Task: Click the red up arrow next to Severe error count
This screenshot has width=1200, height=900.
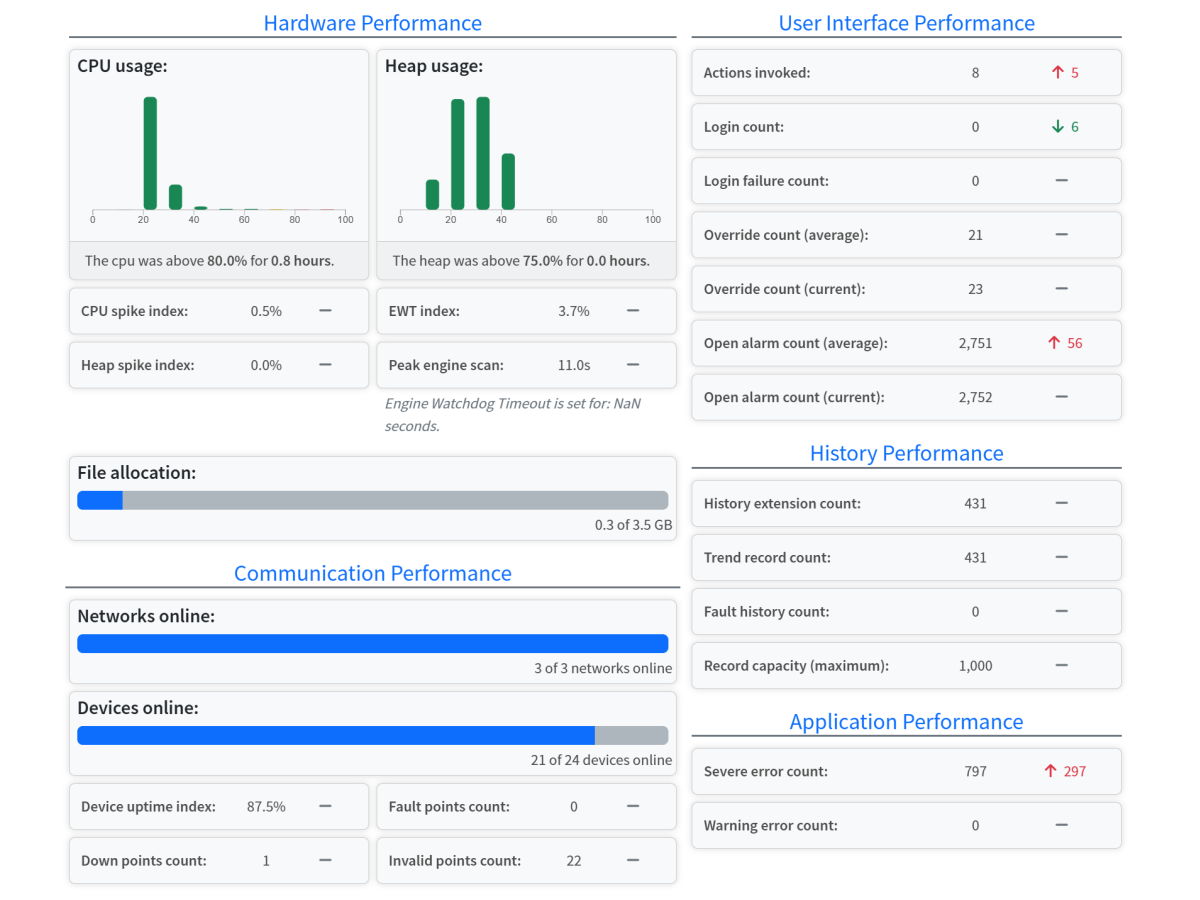Action: click(1050, 771)
